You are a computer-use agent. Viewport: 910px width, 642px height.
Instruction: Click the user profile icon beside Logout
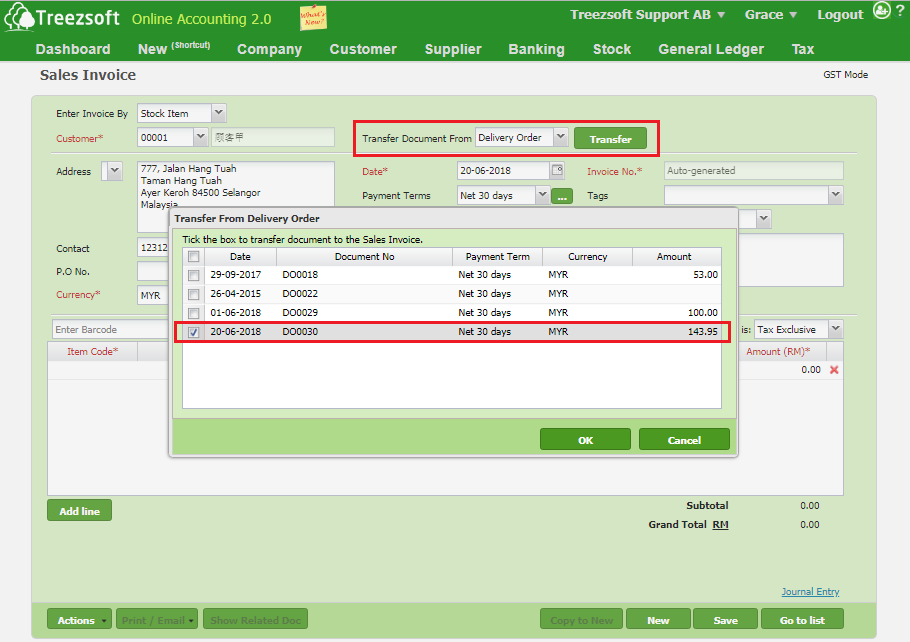(x=882, y=10)
